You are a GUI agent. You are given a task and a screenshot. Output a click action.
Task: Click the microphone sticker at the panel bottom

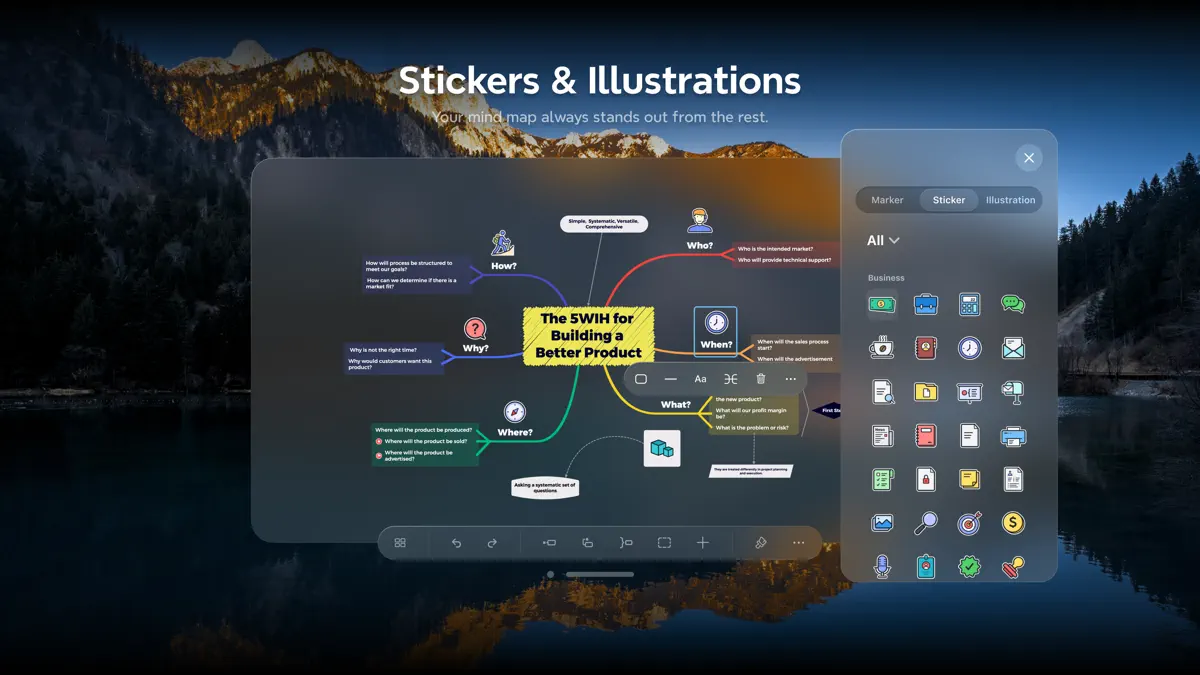click(x=881, y=566)
